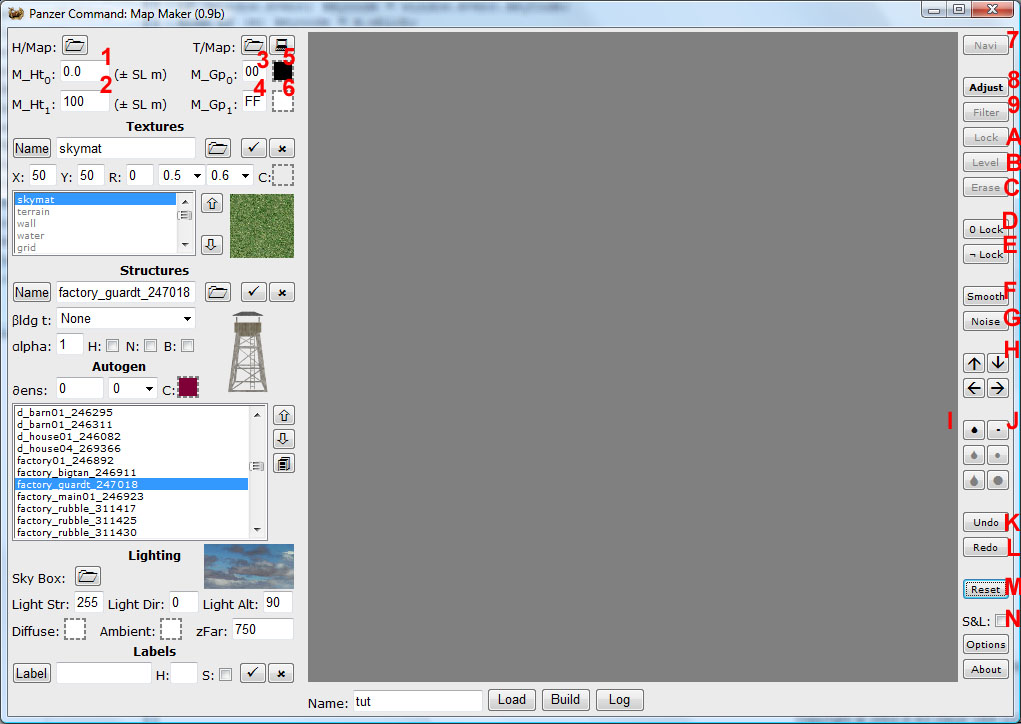Click the Redo button
Image resolution: width=1021 pixels, height=724 pixels.
[x=986, y=548]
